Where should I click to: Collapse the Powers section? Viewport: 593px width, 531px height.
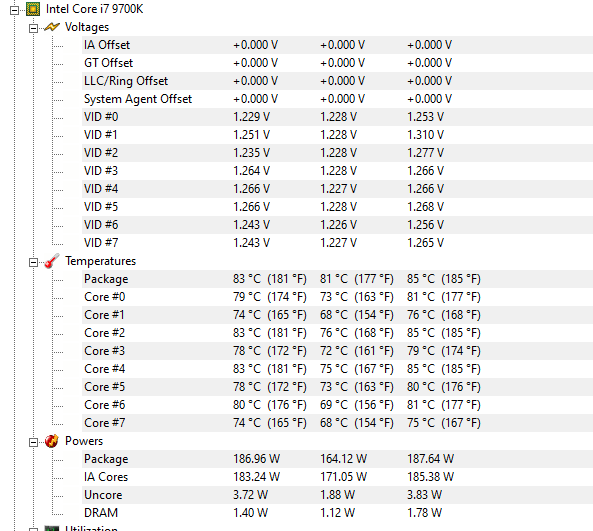click(x=33, y=442)
